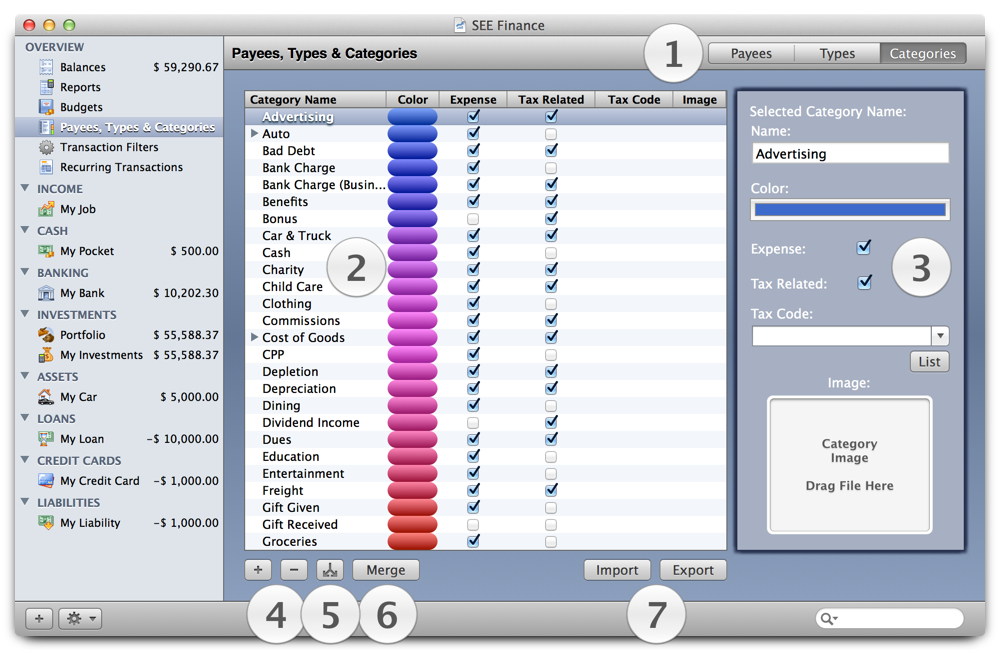This screenshot has height=650, width=1000.
Task: Expand the Cost of Goods category
Action: click(x=254, y=337)
